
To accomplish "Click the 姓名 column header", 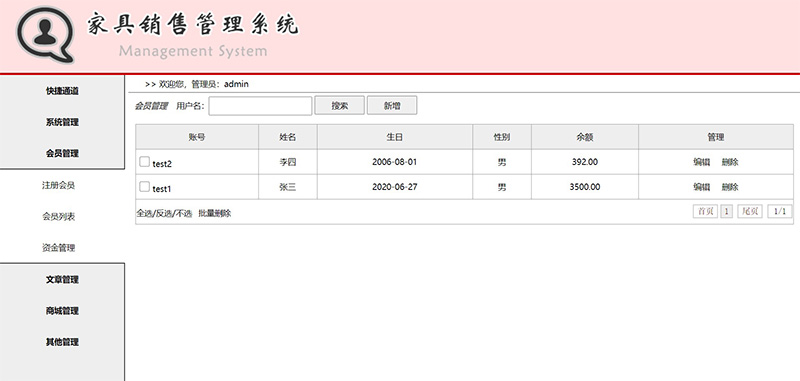I will click(x=288, y=137).
